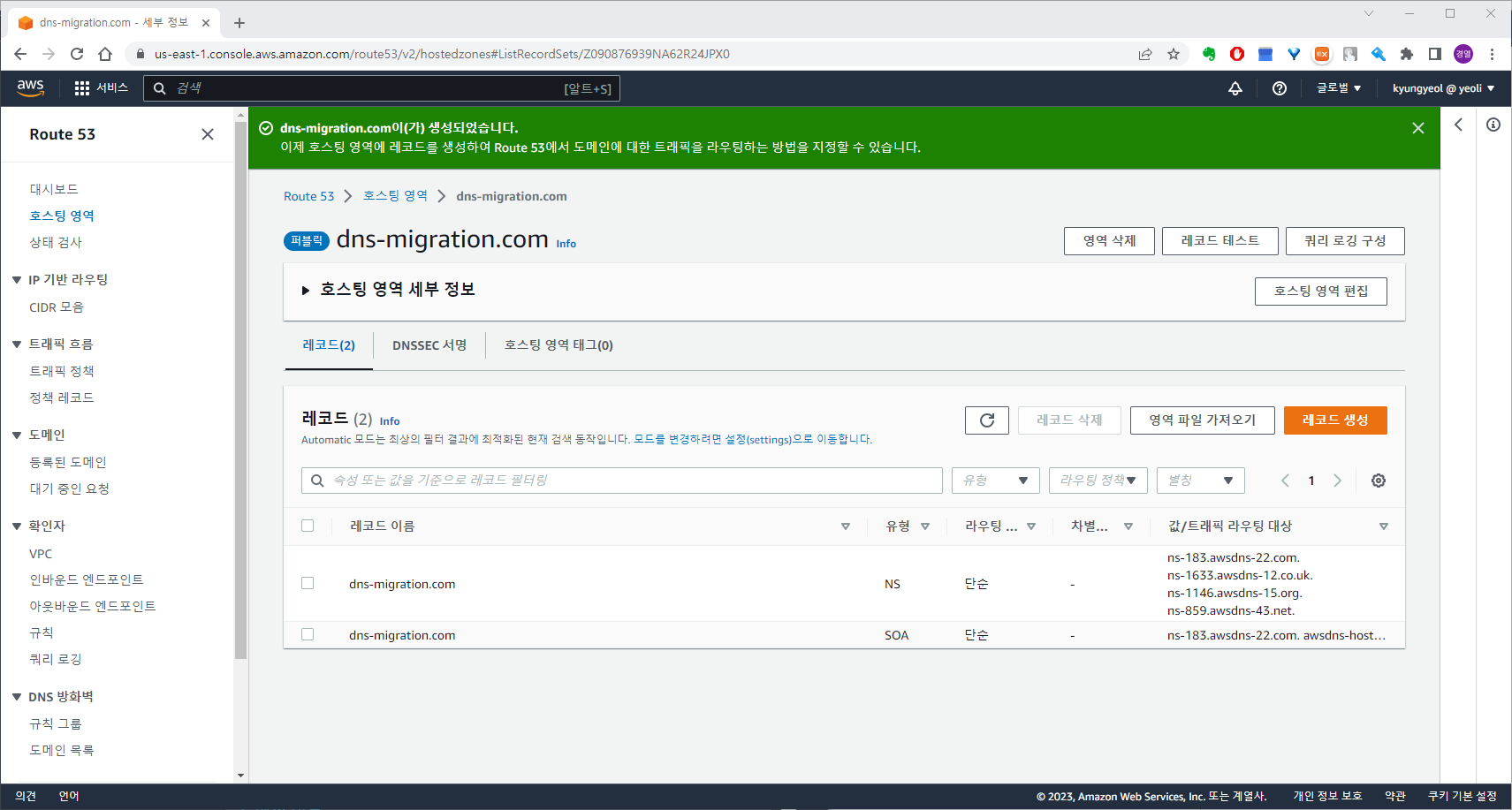Close the Route 53 side navigation
Viewport: 1512px width, 810px height.
point(208,134)
